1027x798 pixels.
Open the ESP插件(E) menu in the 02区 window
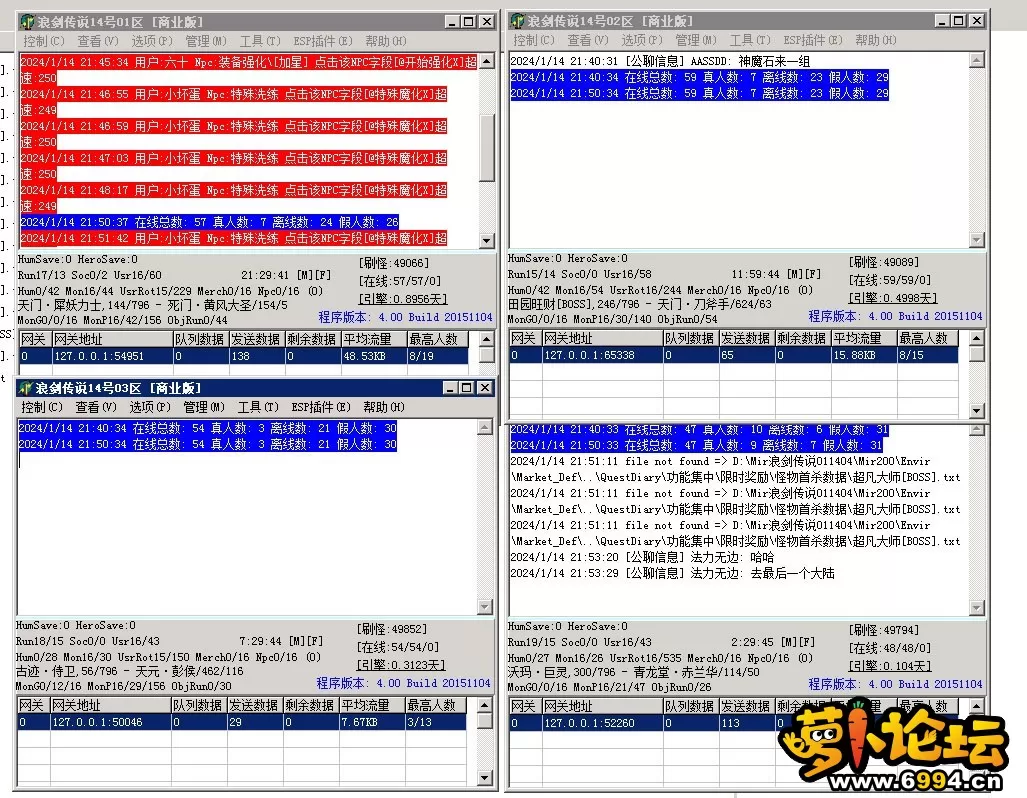click(x=812, y=41)
